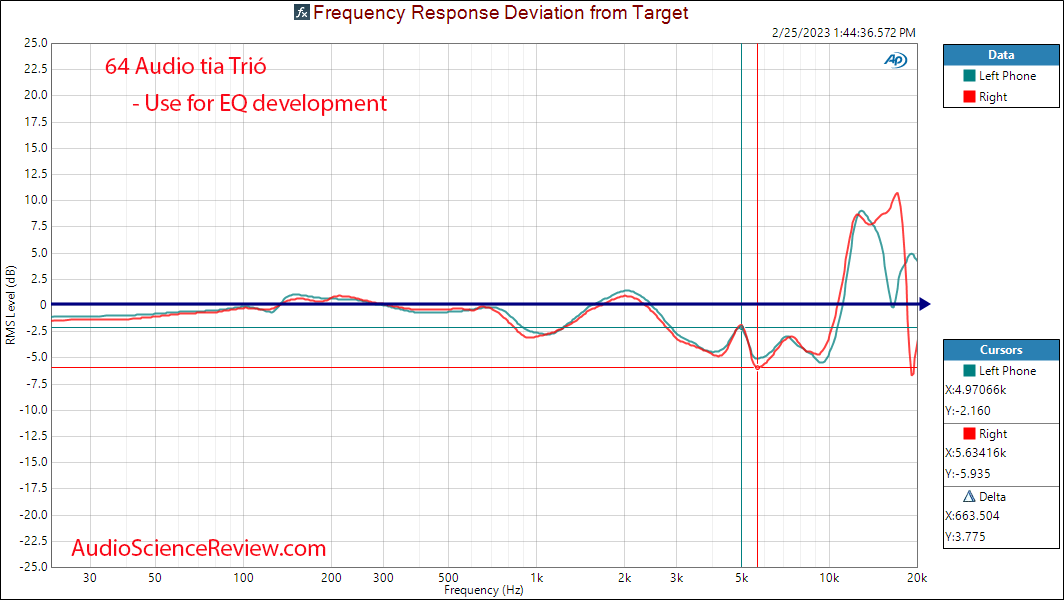
Task: Click the graph title Frequency Response Deviation from Target
Action: coord(501,12)
